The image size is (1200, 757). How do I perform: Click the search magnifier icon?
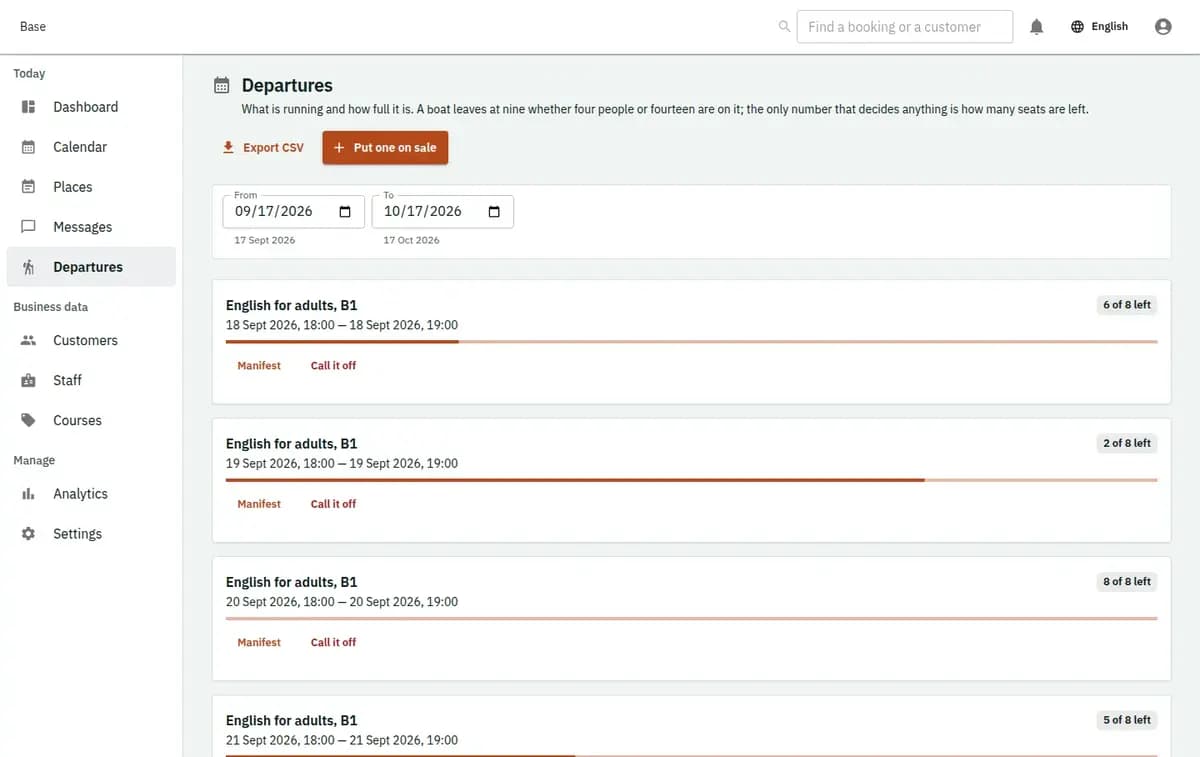pos(784,27)
